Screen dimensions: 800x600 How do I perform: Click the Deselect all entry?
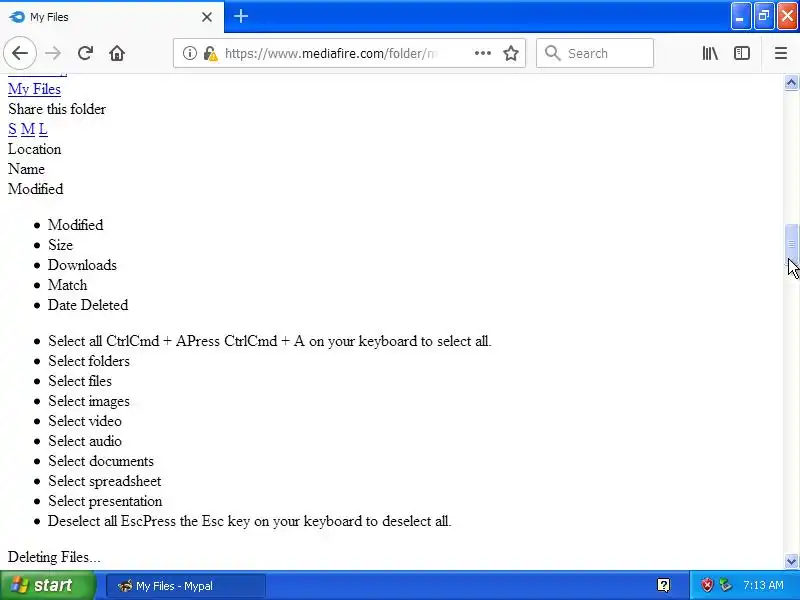click(249, 521)
